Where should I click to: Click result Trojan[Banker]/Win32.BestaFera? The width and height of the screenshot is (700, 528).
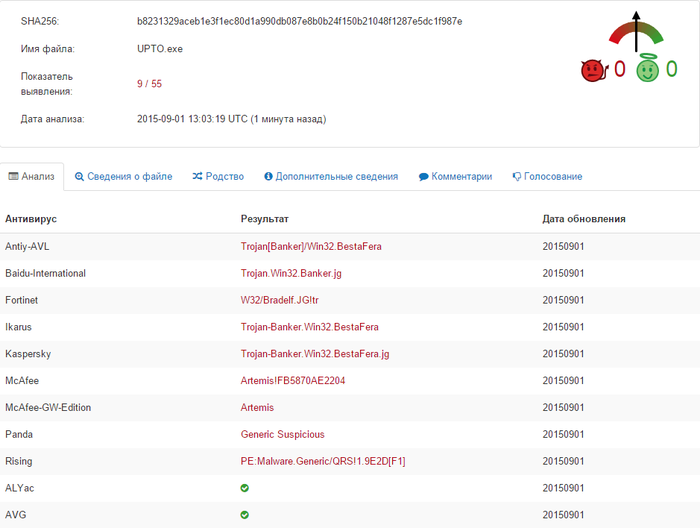311,246
